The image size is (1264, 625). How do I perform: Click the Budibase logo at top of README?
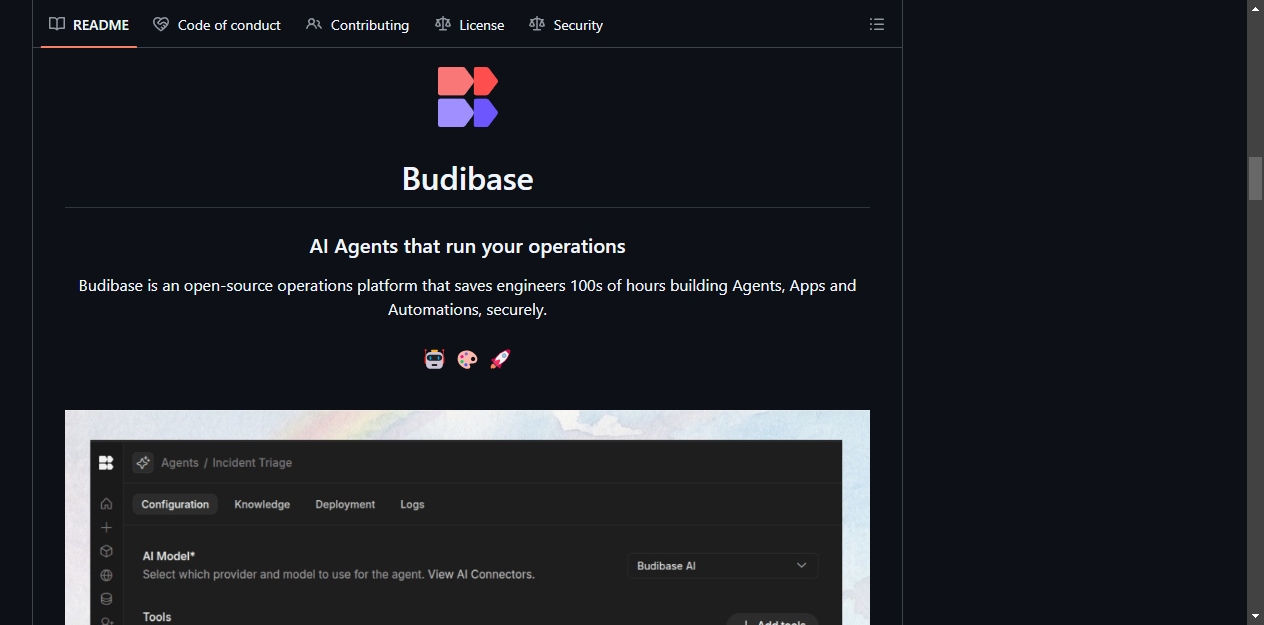coord(468,97)
